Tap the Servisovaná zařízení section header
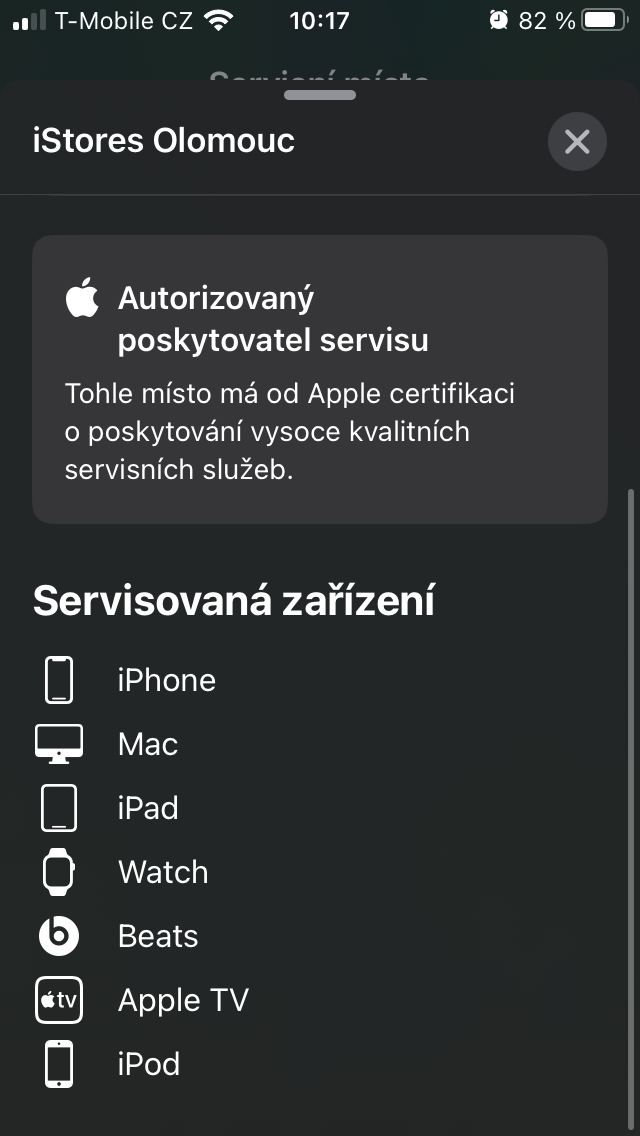640x1136 pixels. point(233,601)
